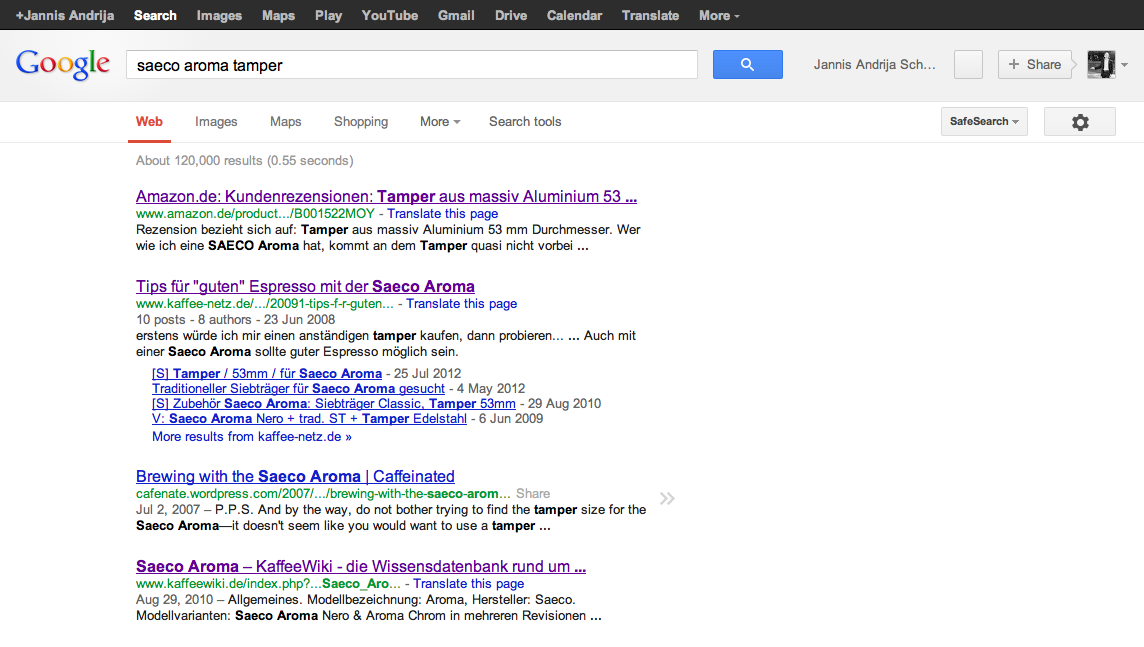Open Search tools

(x=525, y=122)
